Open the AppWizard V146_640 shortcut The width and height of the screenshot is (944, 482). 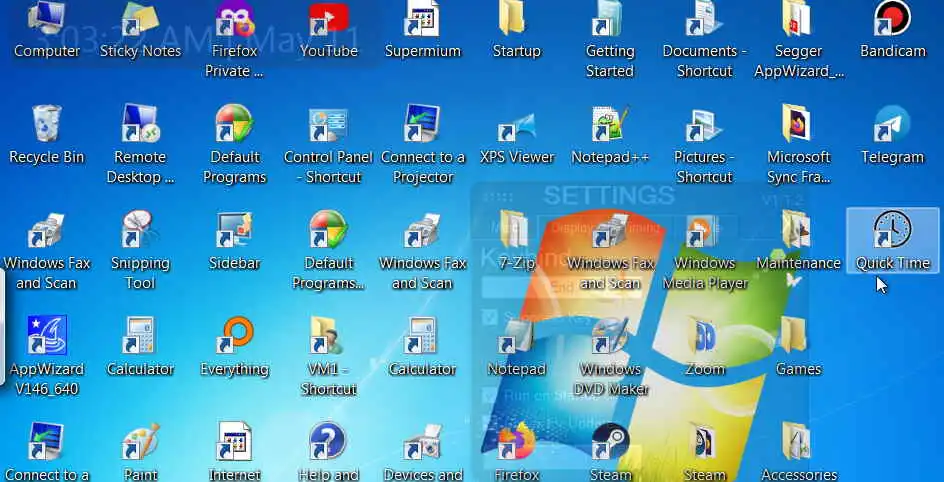coord(46,336)
